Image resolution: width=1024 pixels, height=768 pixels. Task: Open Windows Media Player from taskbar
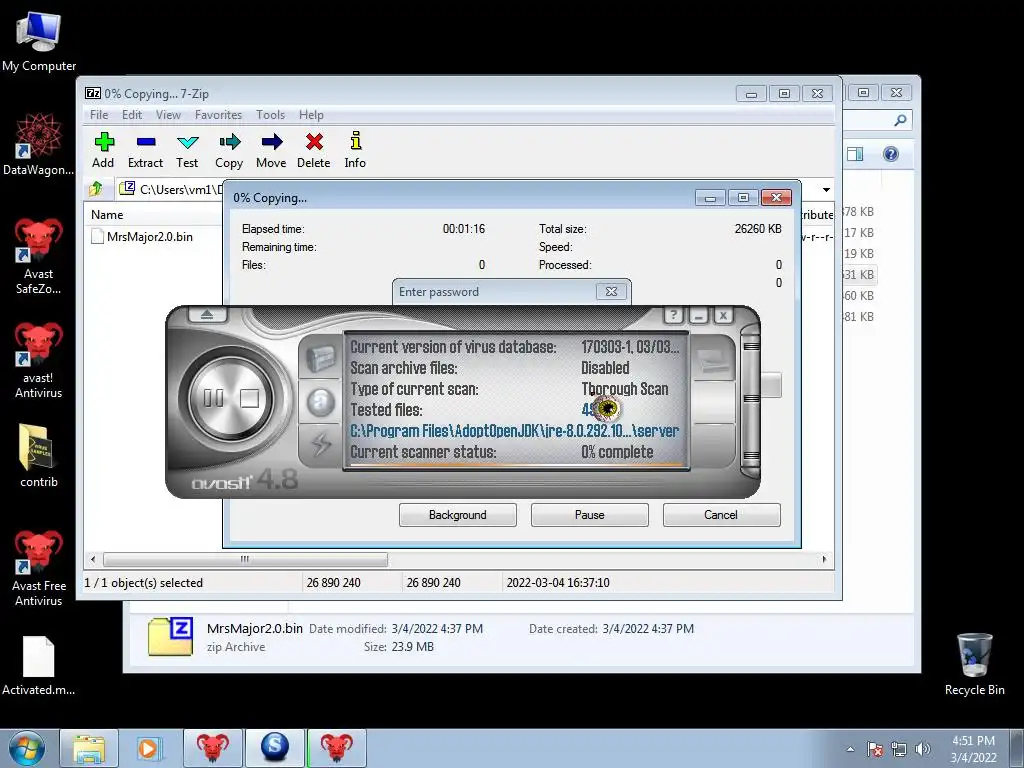150,748
